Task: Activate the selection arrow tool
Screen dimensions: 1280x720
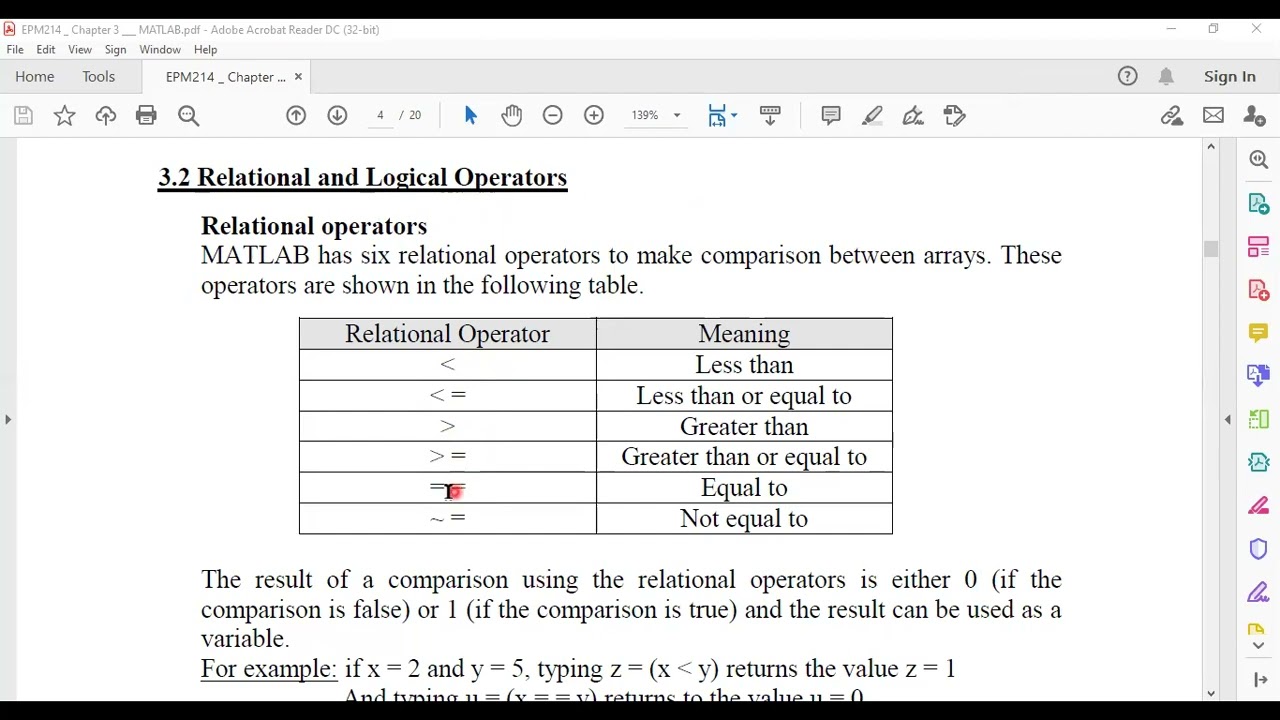Action: [x=471, y=116]
